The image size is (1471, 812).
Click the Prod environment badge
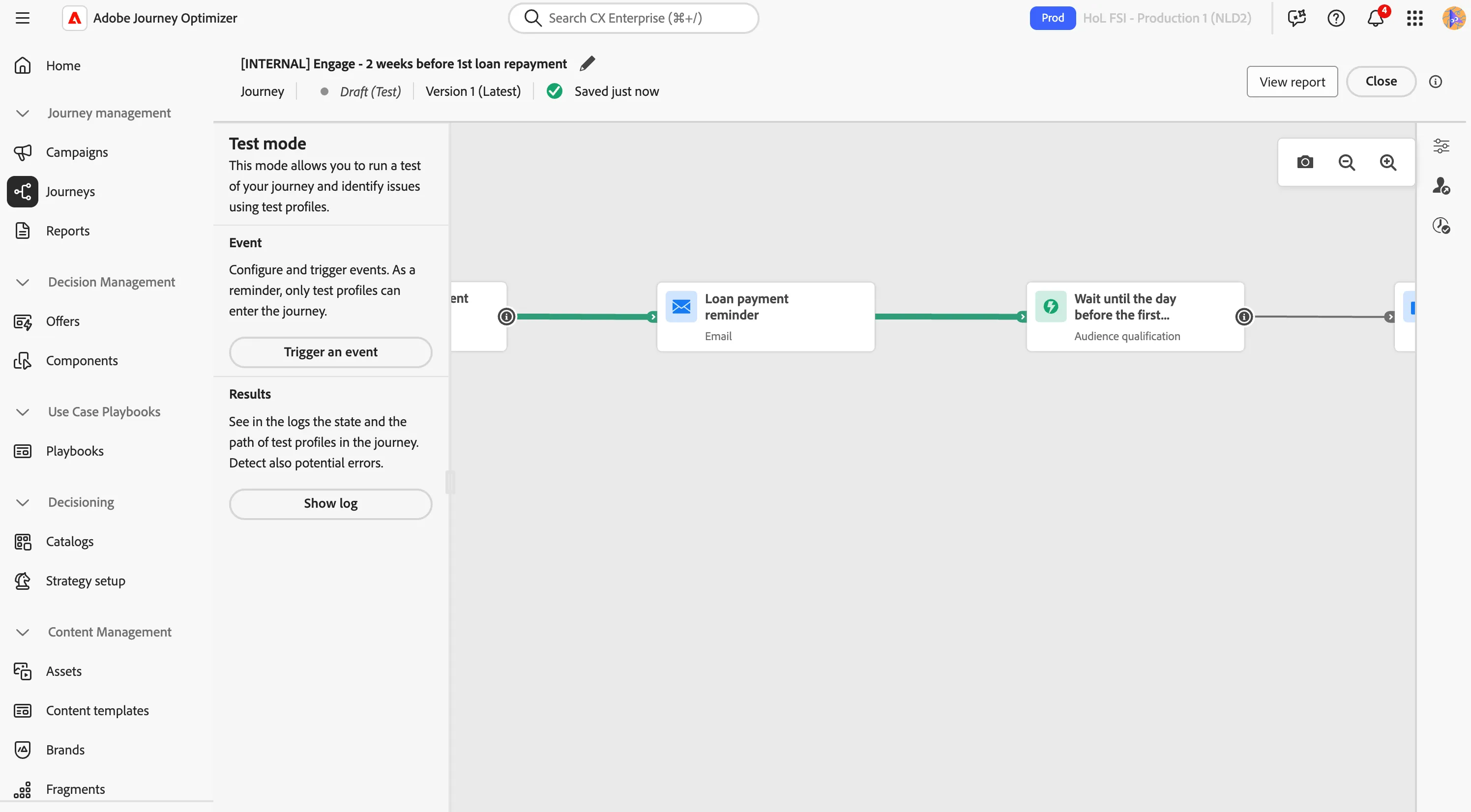click(1053, 18)
